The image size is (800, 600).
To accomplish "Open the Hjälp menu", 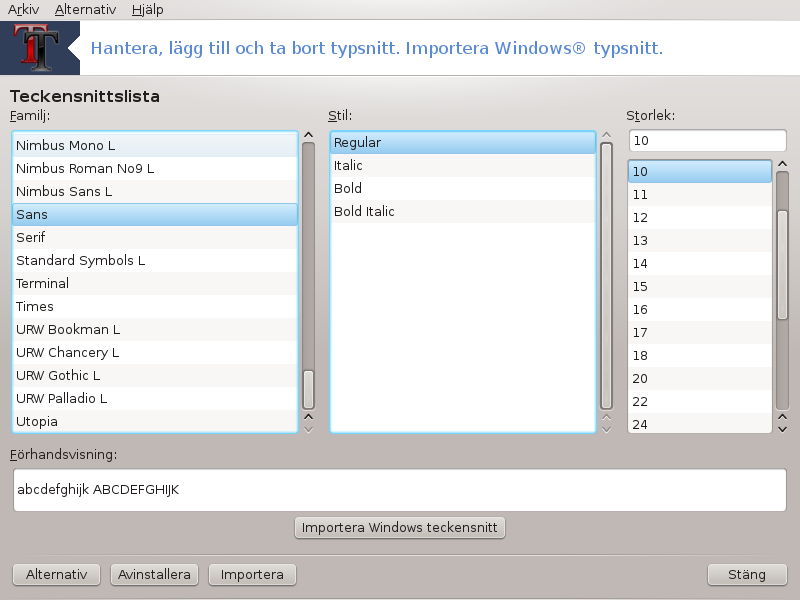I will pos(147,9).
